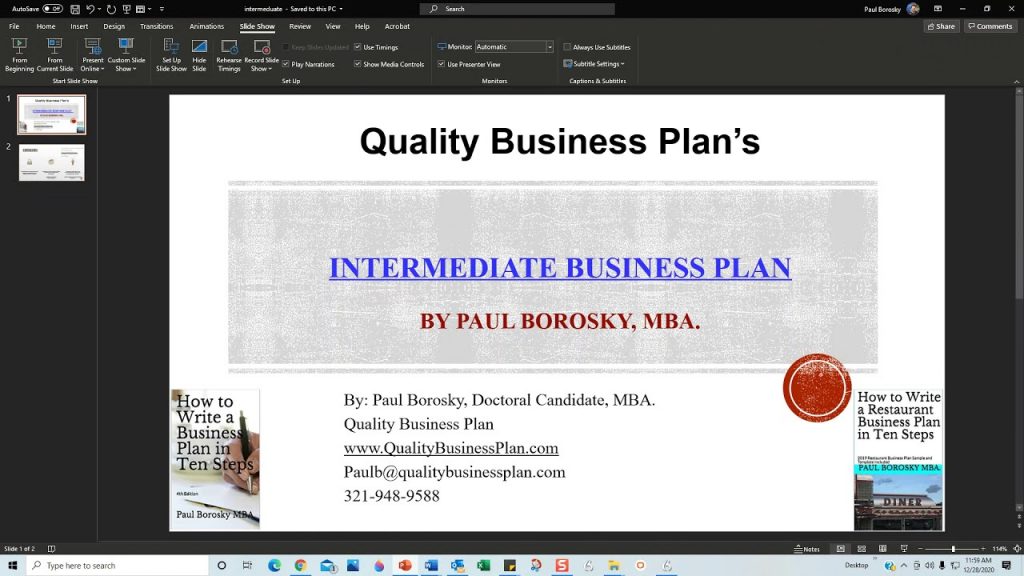Screen dimensions: 1024x576
Task: Switch to the Home tab
Action: 46,26
